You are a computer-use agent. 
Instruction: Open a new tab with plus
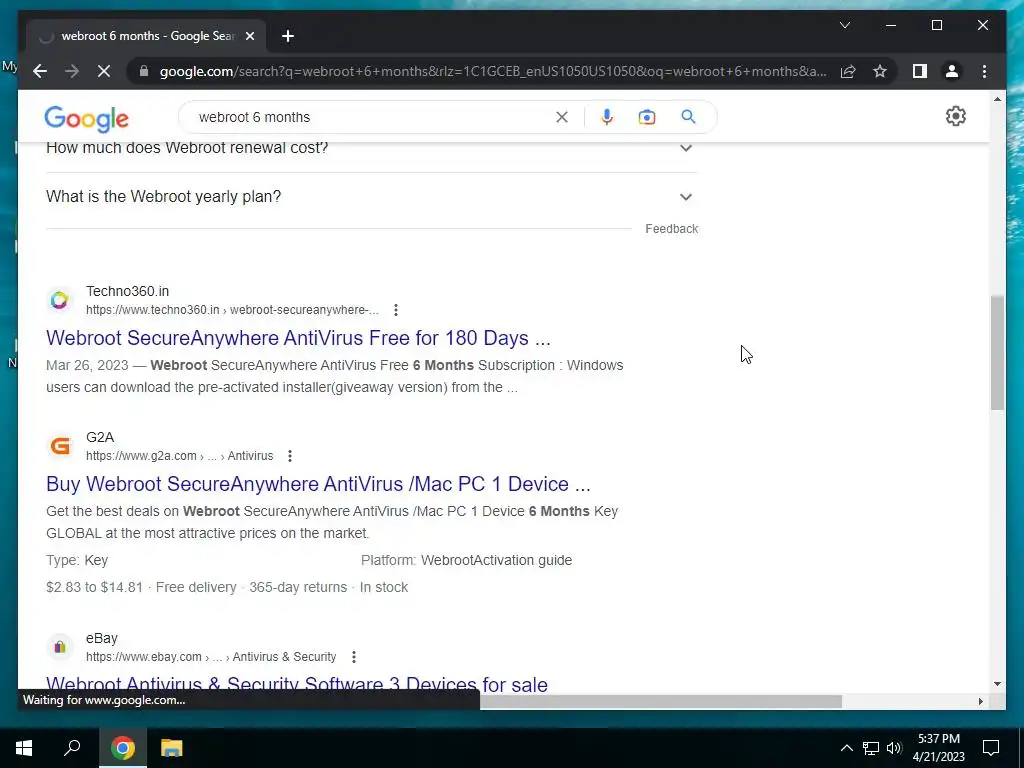coord(288,36)
